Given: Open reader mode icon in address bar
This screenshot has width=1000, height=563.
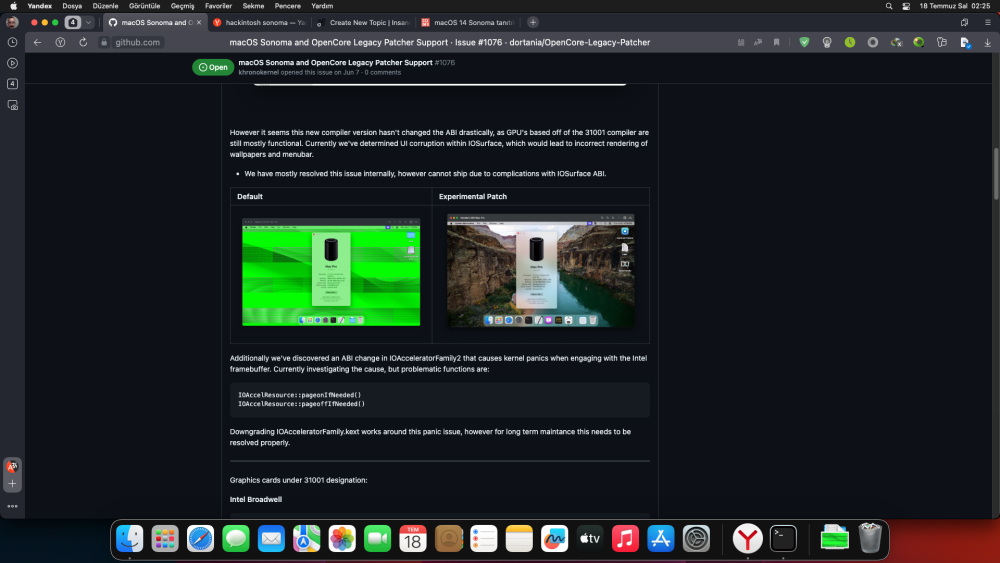Looking at the screenshot, I should [x=740, y=42].
